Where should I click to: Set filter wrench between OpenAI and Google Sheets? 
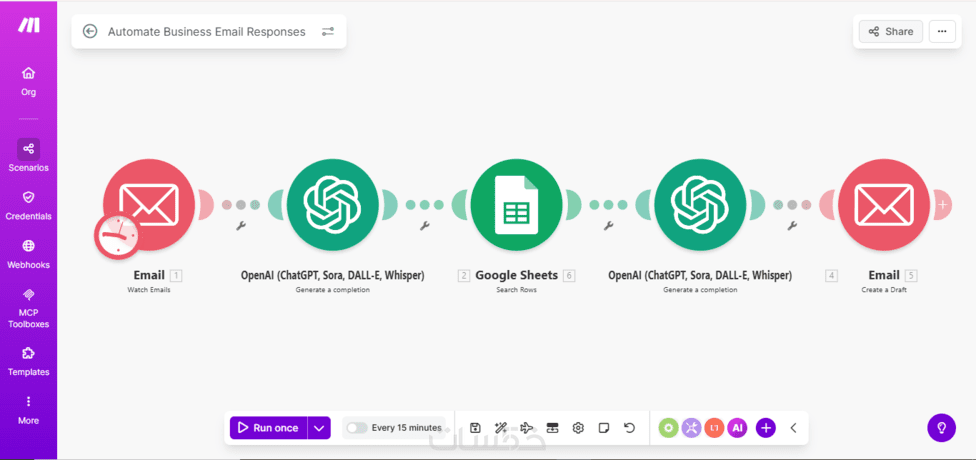coord(425,226)
